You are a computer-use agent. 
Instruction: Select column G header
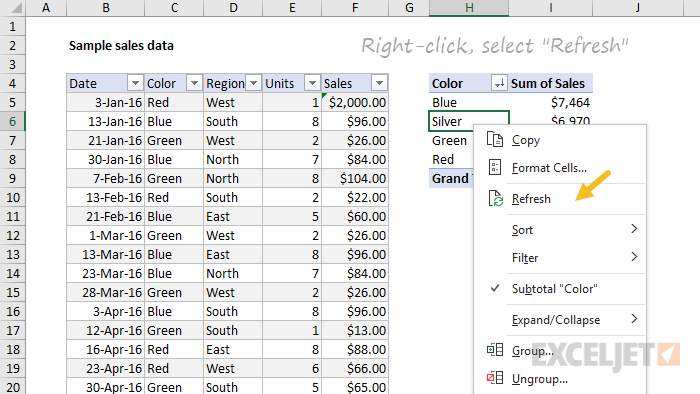point(409,8)
